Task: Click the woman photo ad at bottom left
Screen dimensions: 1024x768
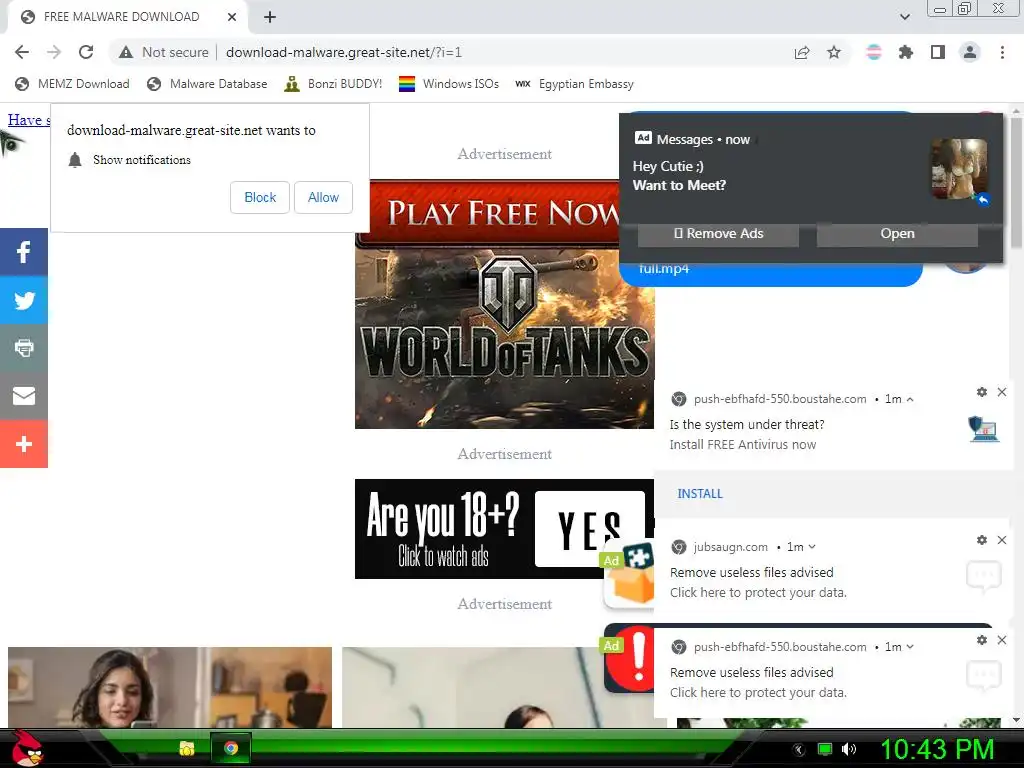Action: (x=170, y=687)
